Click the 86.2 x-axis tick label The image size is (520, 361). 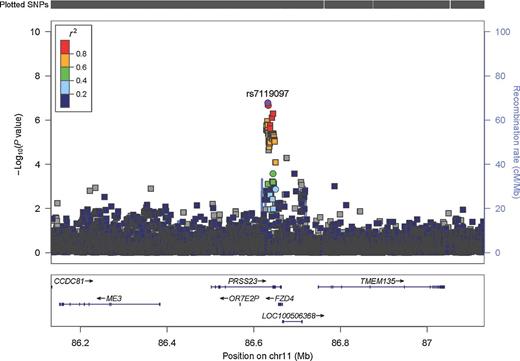[80, 342]
